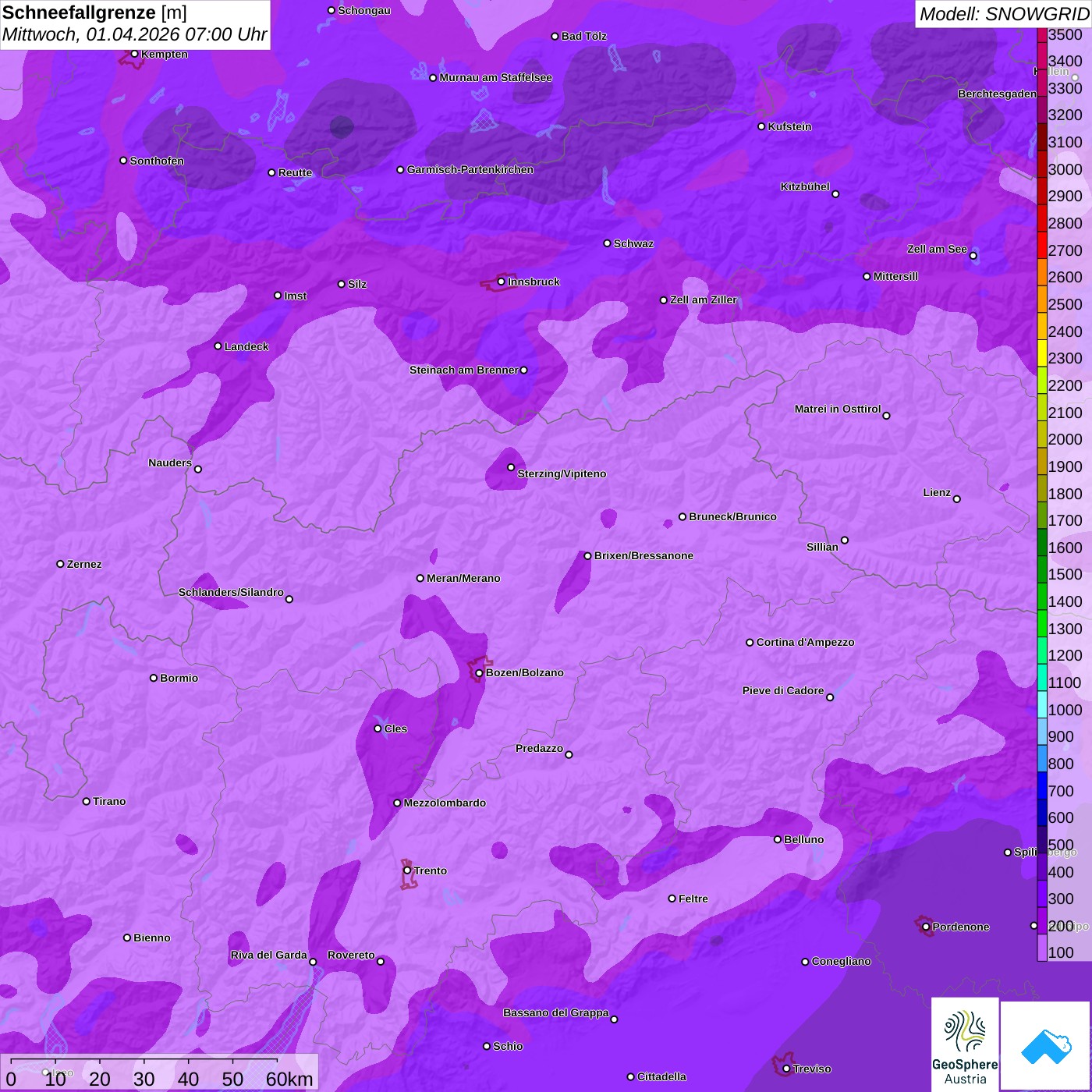Click the 'Bormio' label
1092x1092 pixels.
[179, 678]
